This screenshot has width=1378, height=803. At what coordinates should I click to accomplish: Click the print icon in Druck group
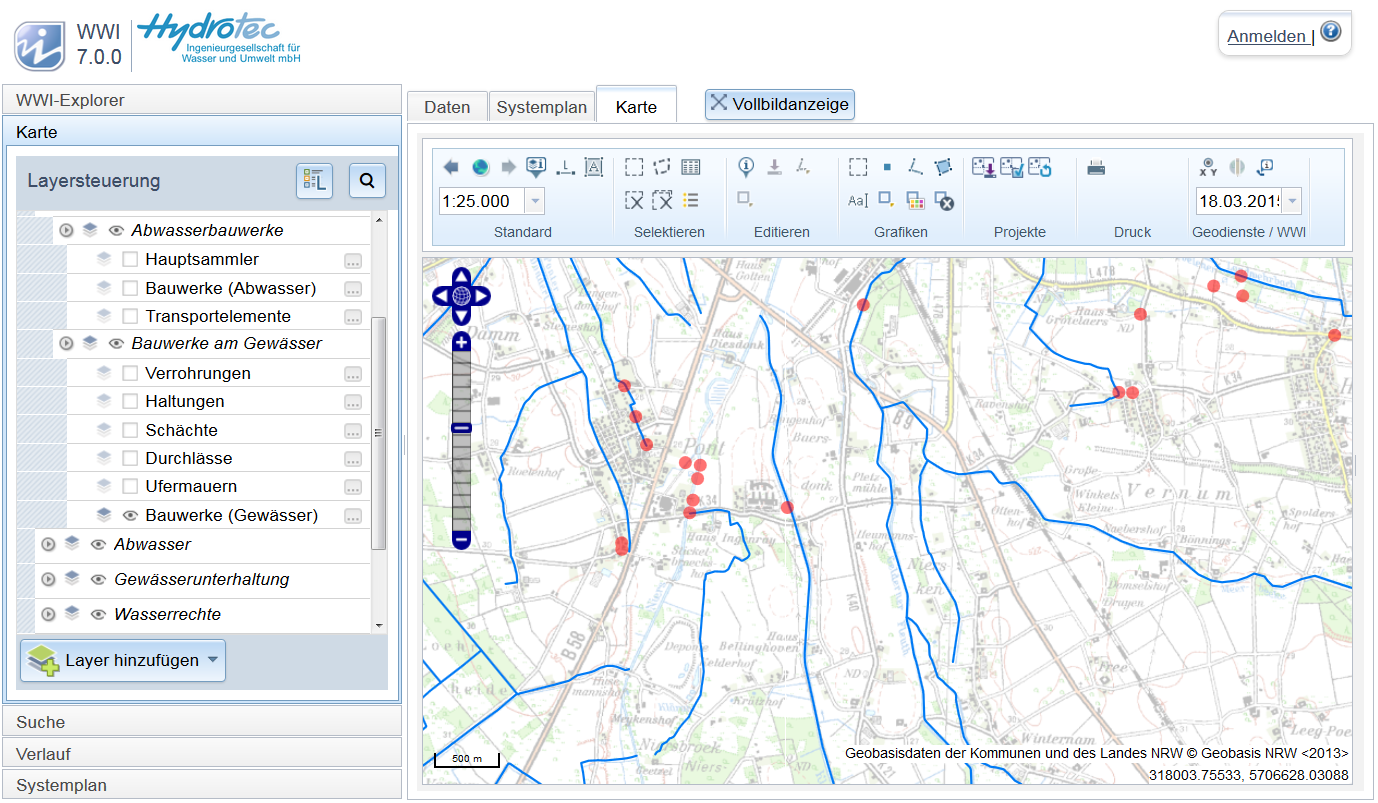1096,168
